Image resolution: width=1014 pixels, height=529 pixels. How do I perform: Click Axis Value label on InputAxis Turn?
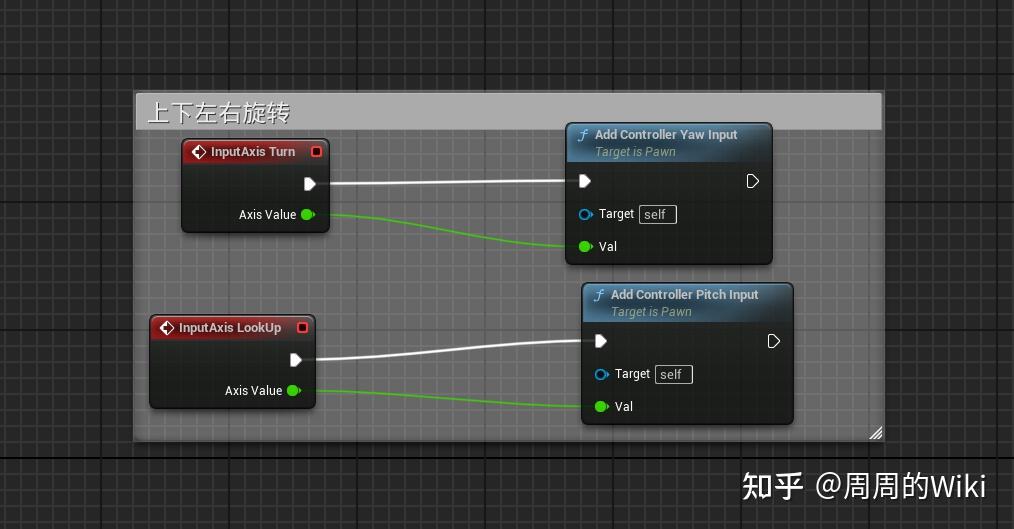267,215
